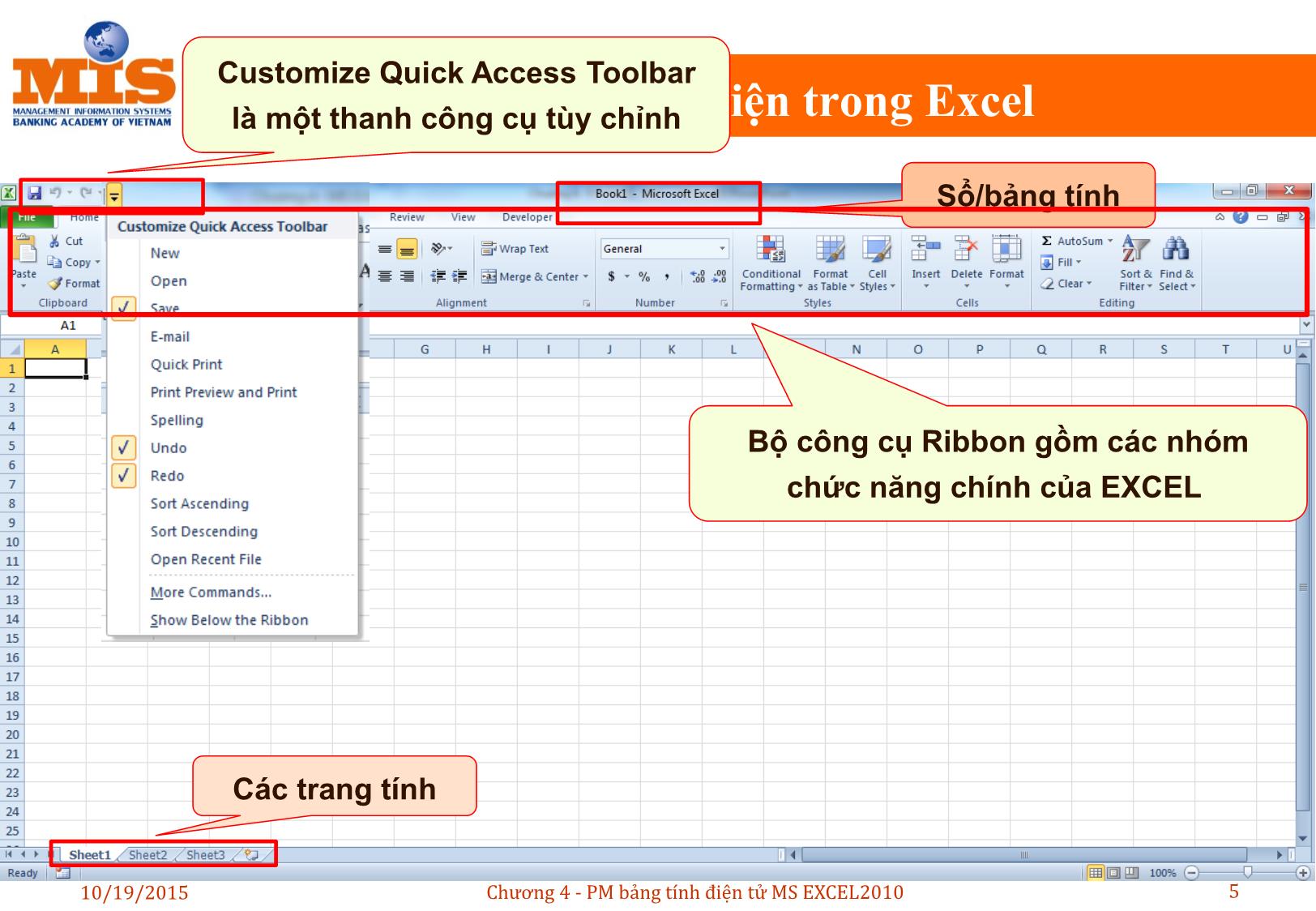Image resolution: width=1316 pixels, height=911 pixels.
Task: Open the Clear dropdown
Action: (1066, 283)
